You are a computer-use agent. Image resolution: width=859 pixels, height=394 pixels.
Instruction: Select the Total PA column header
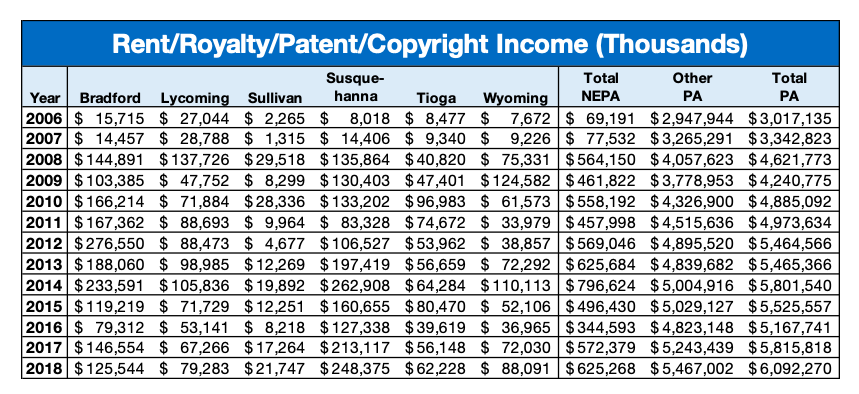789,88
